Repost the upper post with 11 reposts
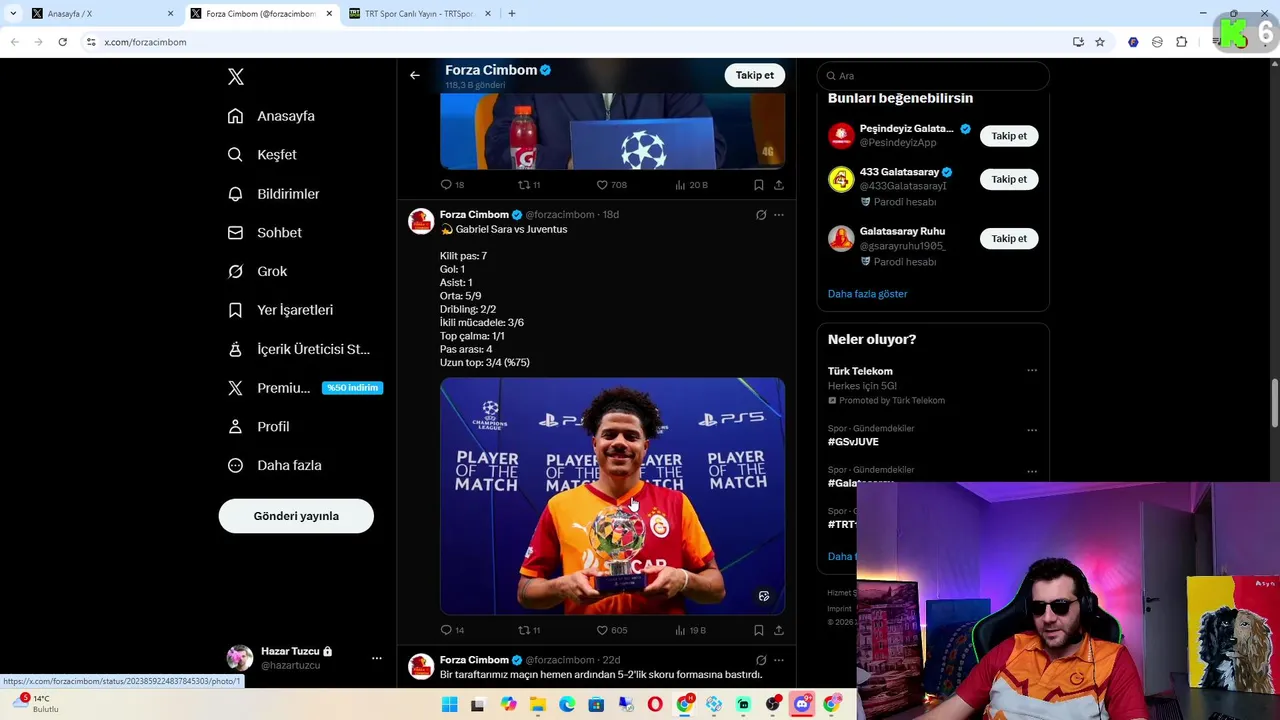1280x720 pixels. [x=529, y=185]
